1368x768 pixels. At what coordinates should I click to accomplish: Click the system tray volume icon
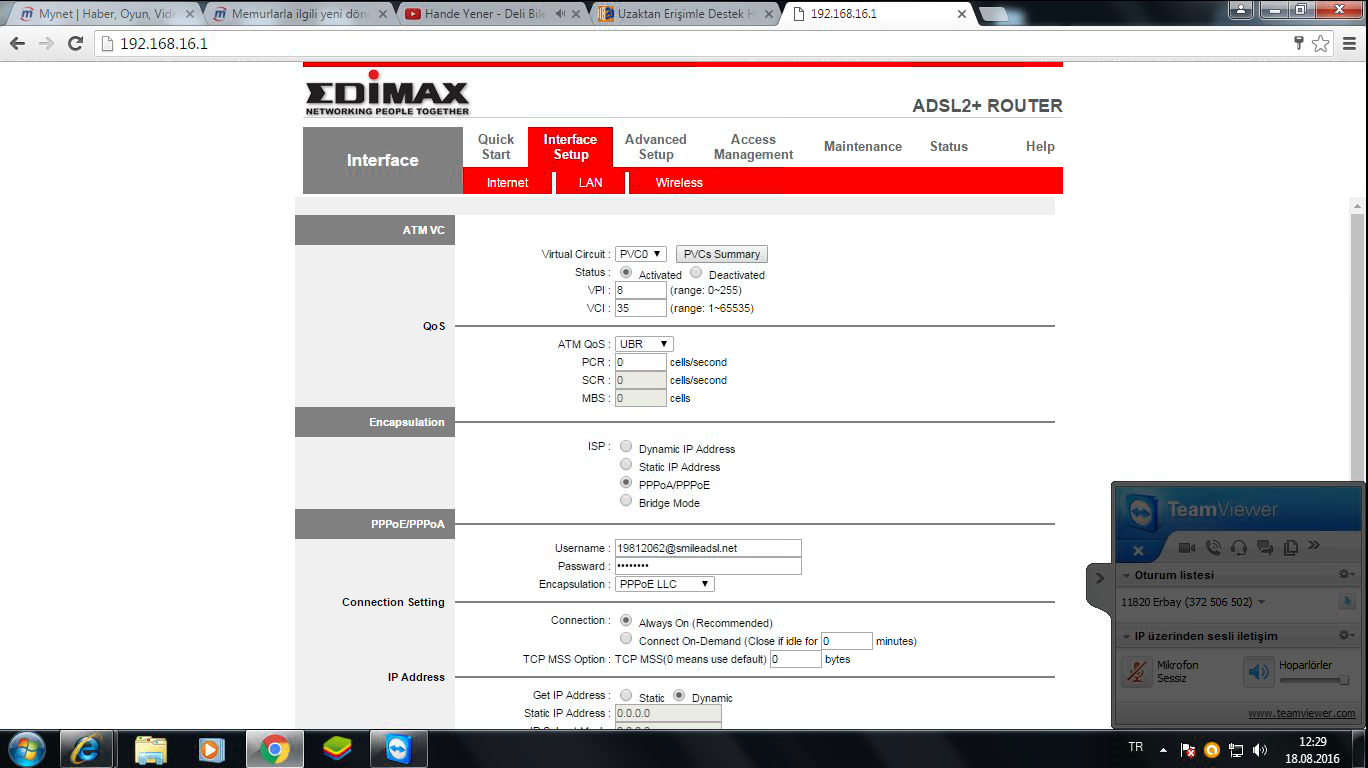click(x=1260, y=749)
